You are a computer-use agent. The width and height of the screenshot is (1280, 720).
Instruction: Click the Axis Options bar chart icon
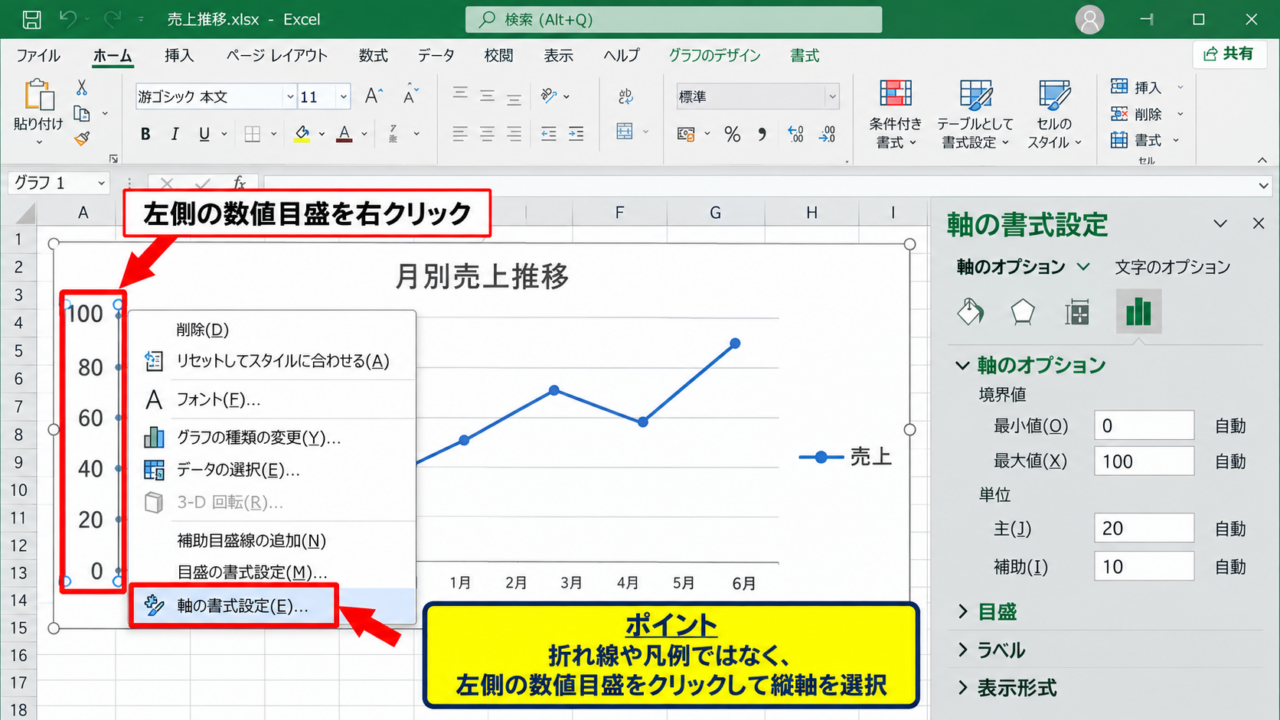(1138, 311)
